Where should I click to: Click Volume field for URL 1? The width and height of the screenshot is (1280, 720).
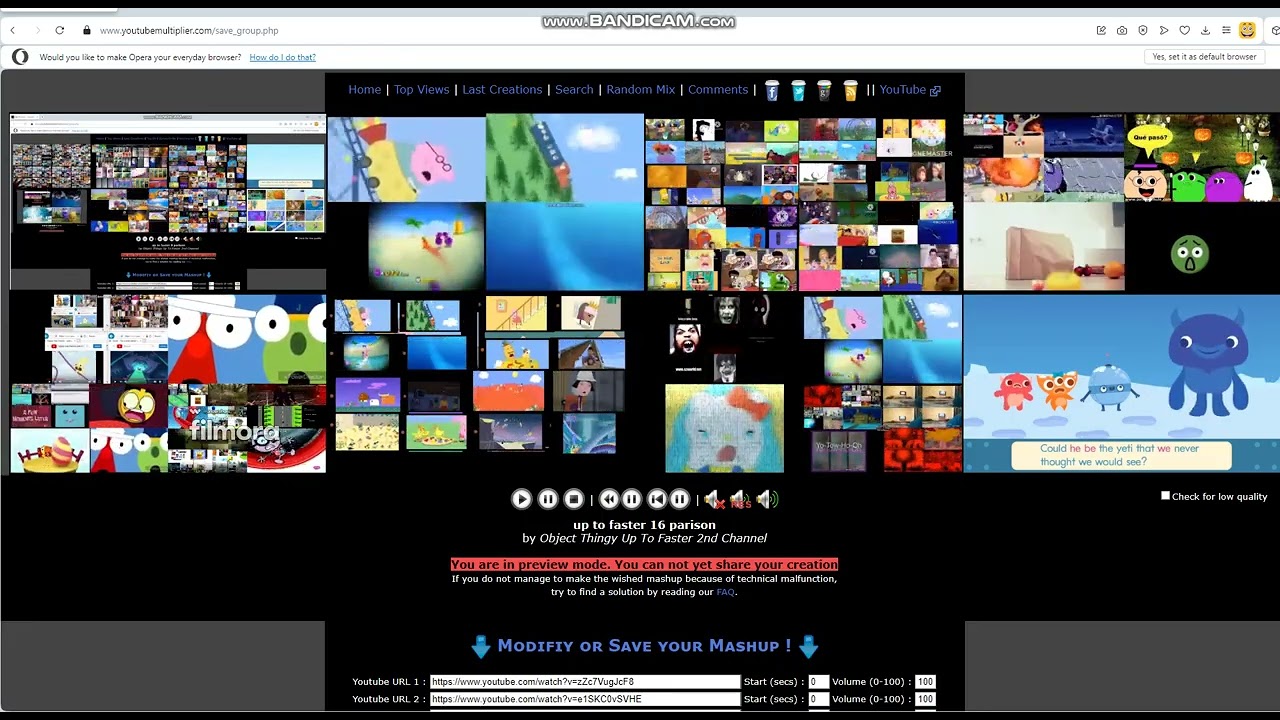[x=925, y=682]
